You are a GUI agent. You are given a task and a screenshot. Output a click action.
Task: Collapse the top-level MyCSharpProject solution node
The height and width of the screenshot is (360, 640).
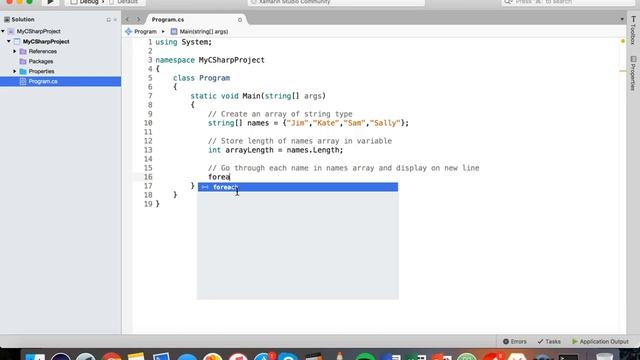coord(3,31)
